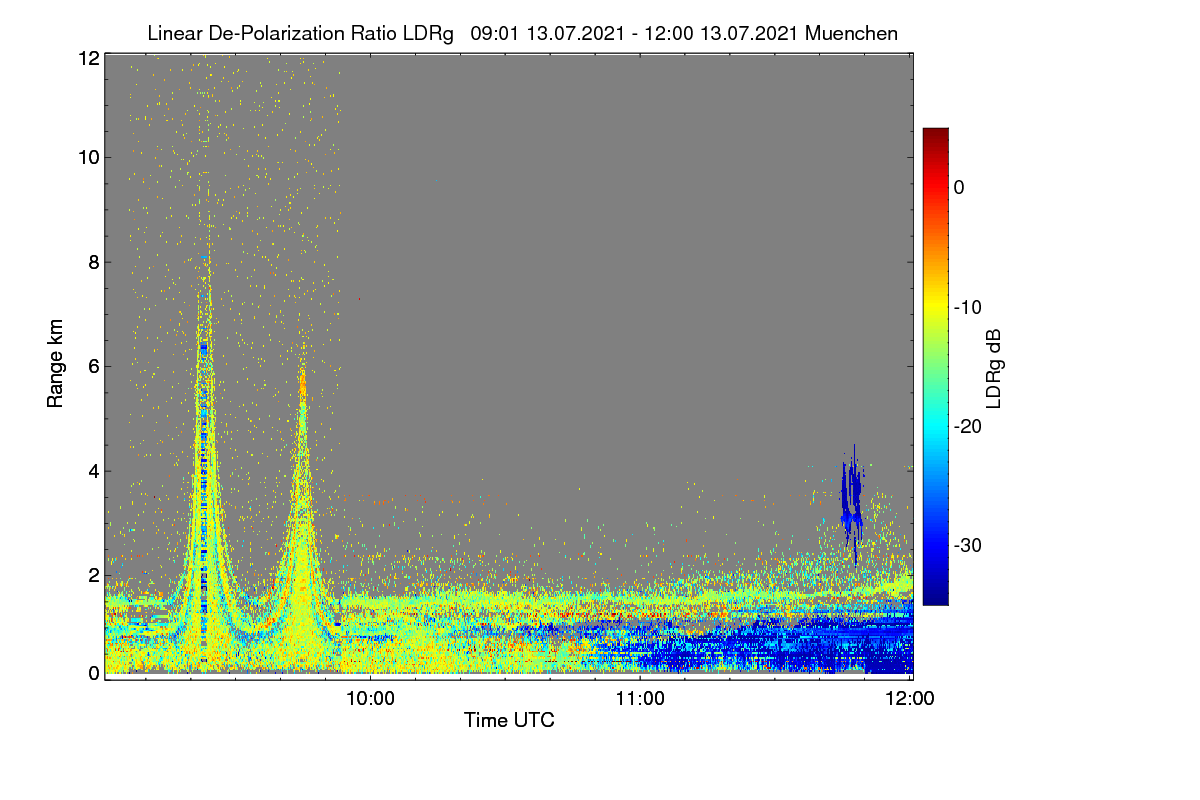
Task: Click the dark red top of the colorbar
Action: pos(935,135)
